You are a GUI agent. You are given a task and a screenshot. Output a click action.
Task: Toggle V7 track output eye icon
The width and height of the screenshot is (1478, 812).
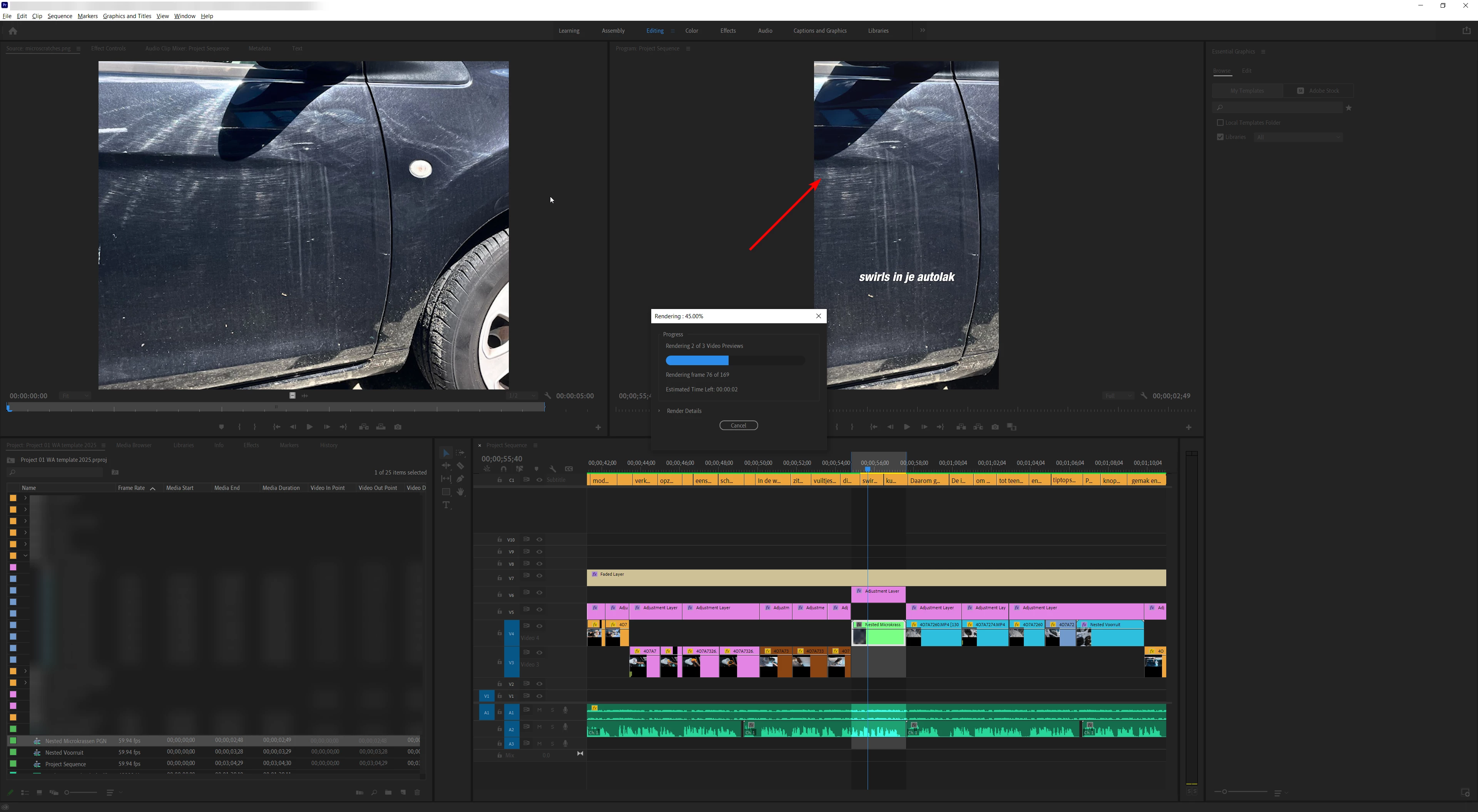(539, 576)
